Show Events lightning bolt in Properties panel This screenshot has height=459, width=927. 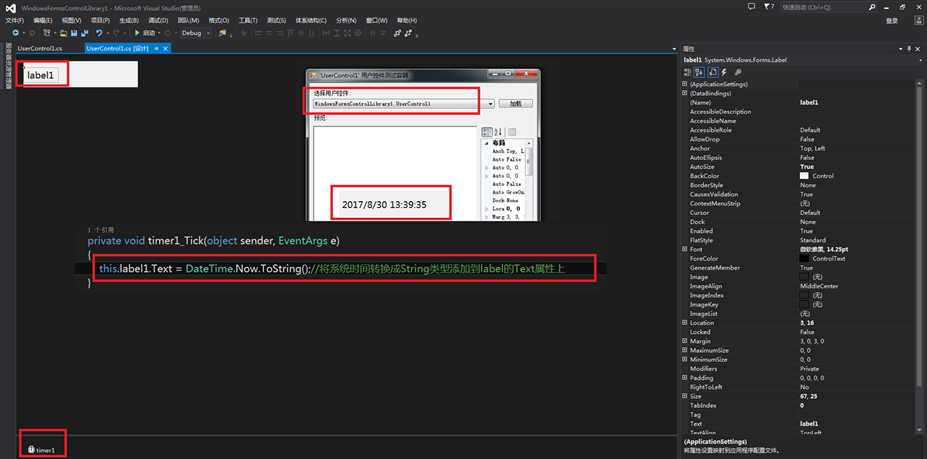point(724,72)
